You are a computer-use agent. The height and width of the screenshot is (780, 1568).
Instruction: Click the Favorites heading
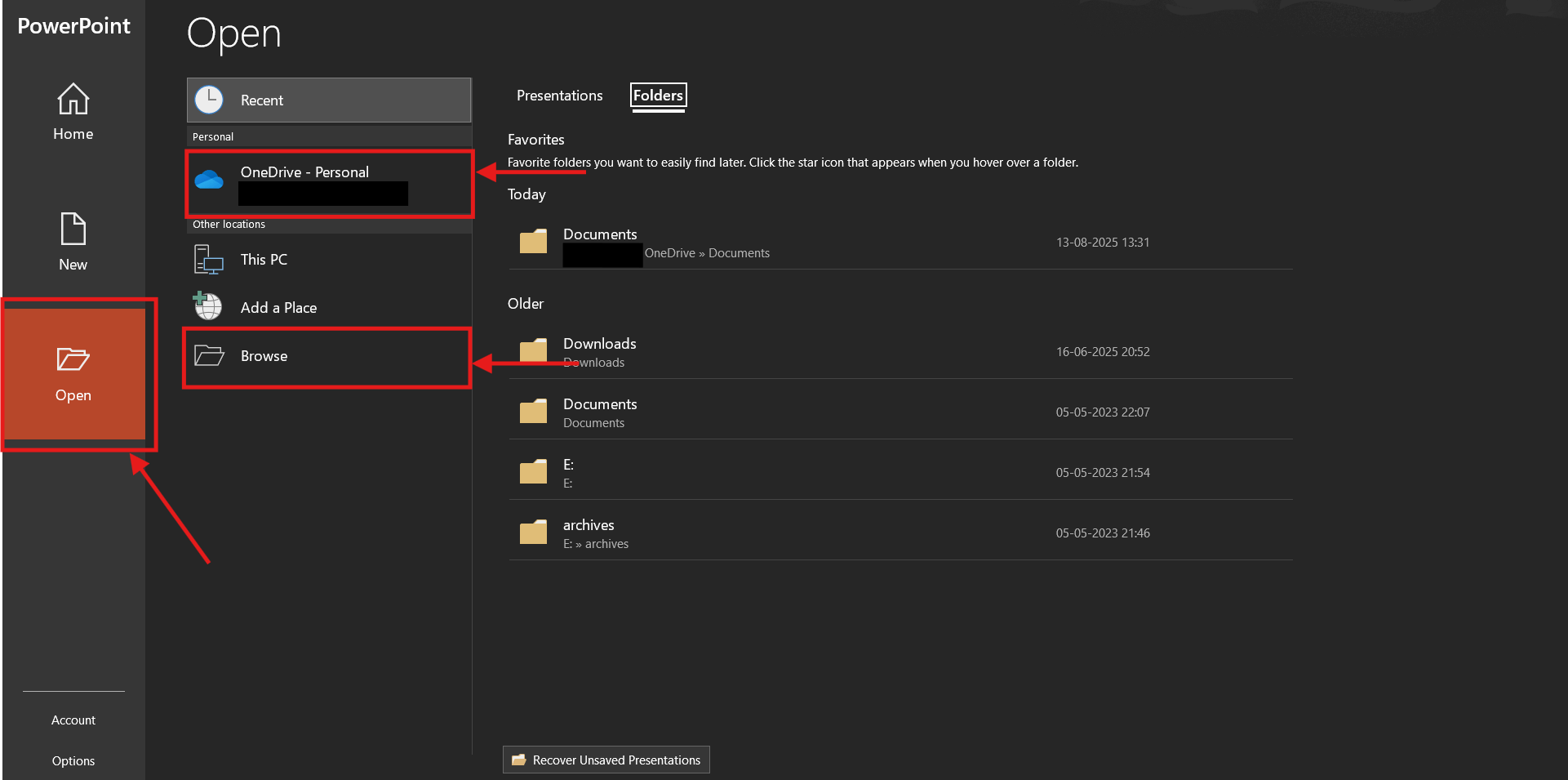point(535,140)
